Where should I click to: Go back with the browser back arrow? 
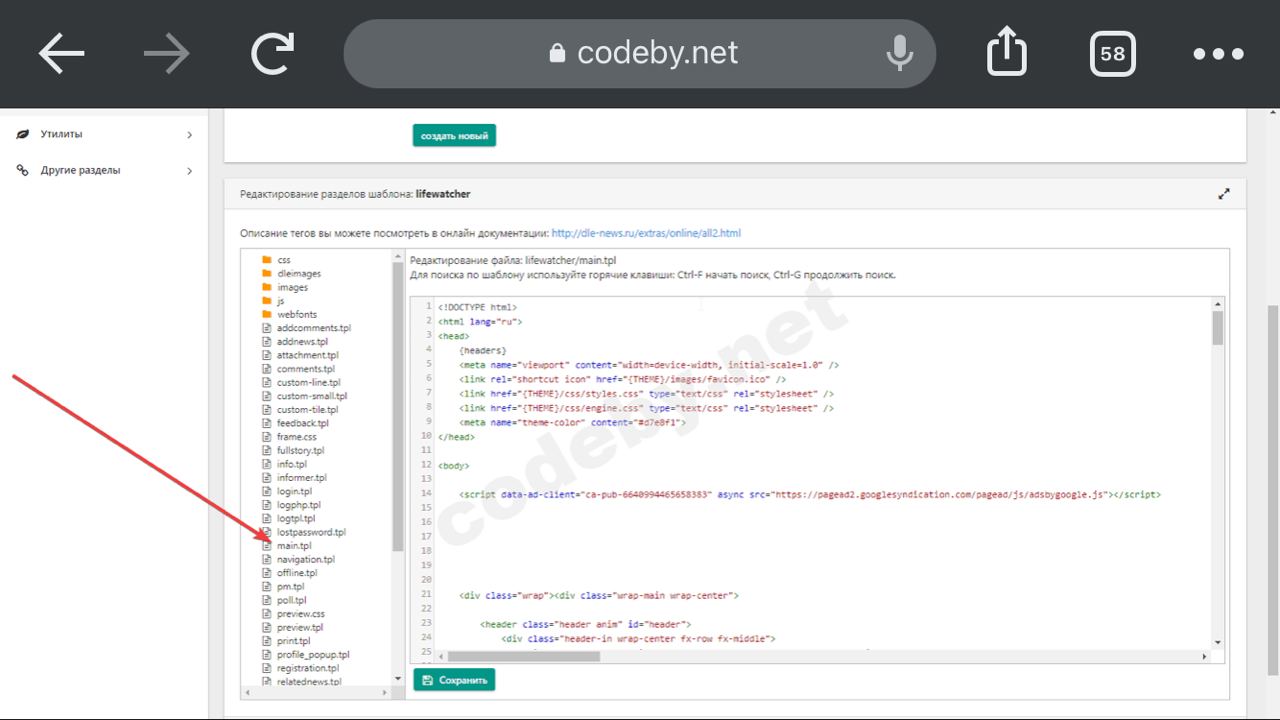[x=62, y=53]
